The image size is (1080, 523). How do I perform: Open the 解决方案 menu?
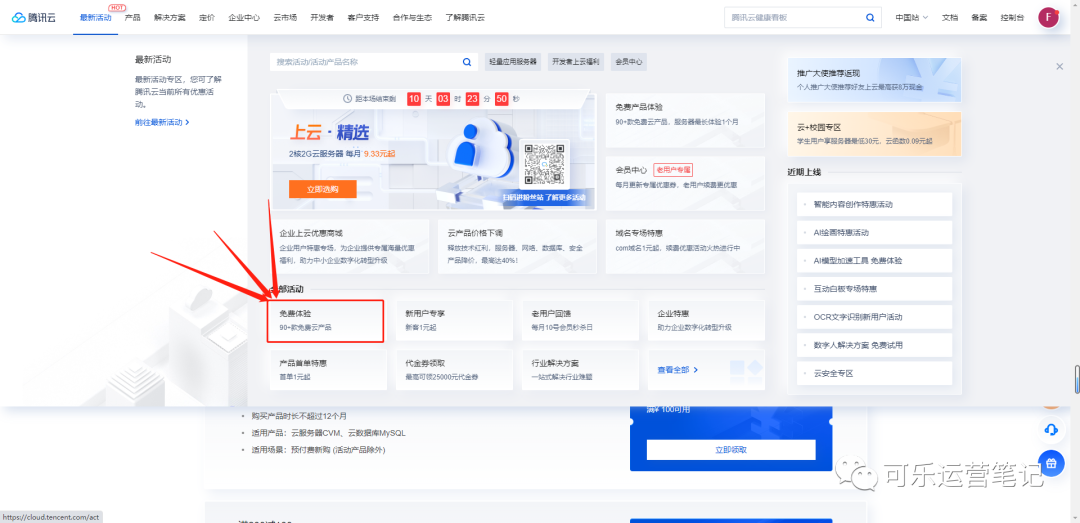169,17
